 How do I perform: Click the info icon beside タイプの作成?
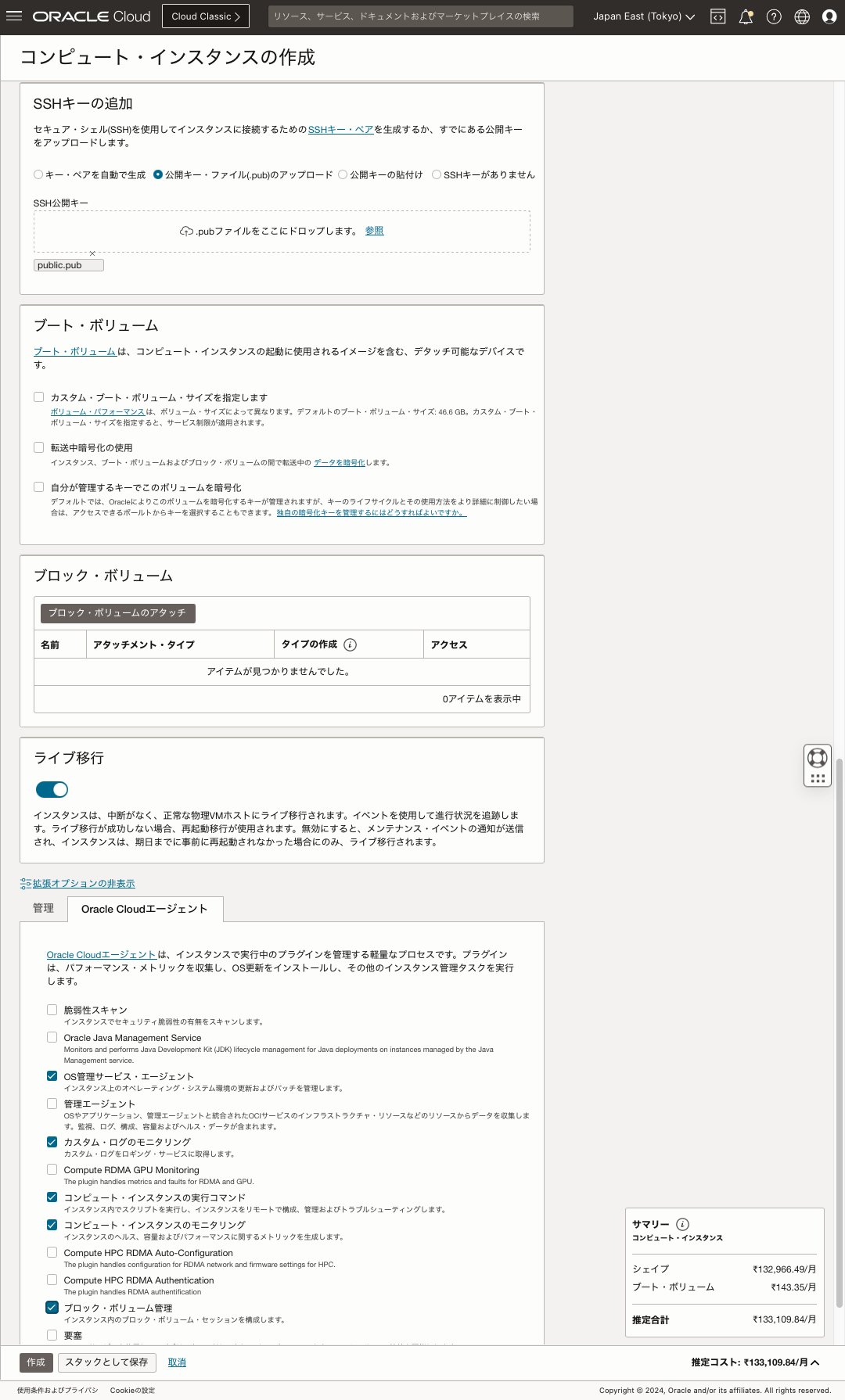point(351,644)
